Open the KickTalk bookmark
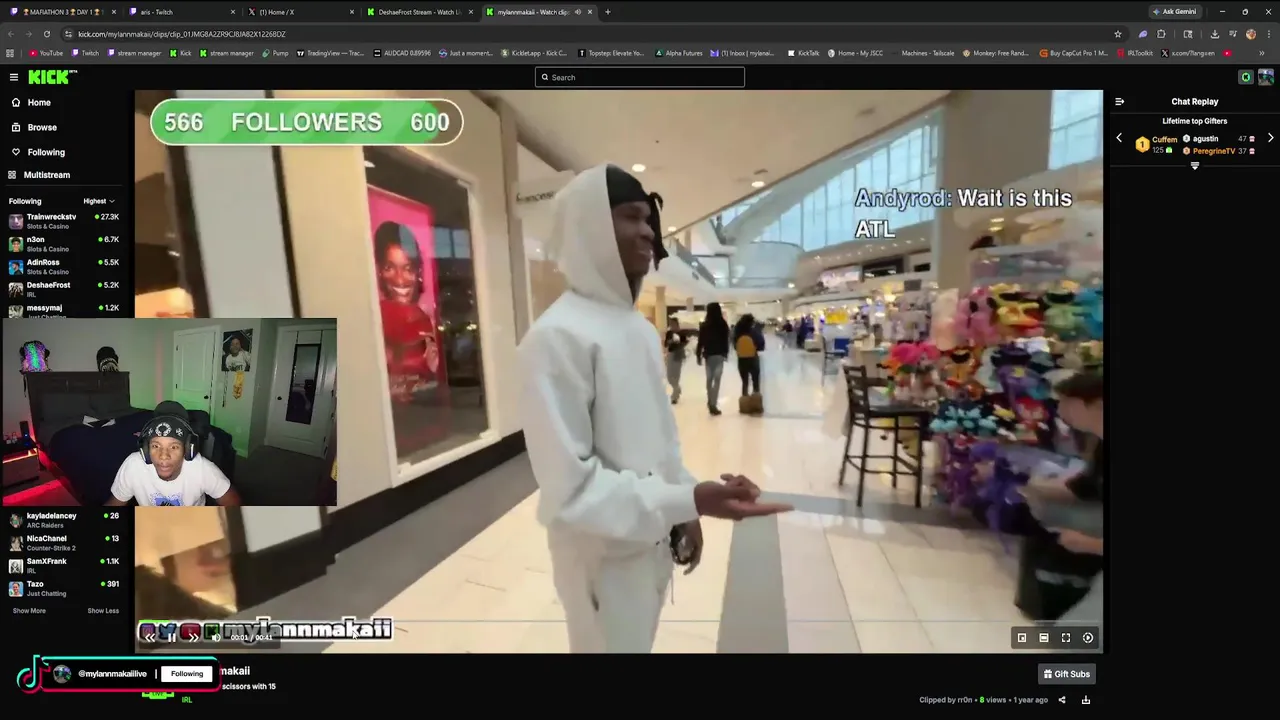 805,53
